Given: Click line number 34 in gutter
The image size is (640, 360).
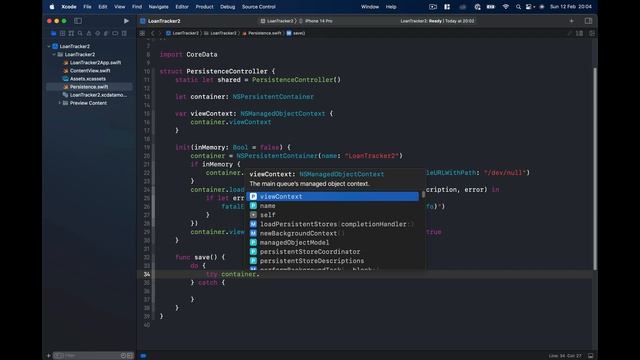Looking at the screenshot, I should click(147, 274).
